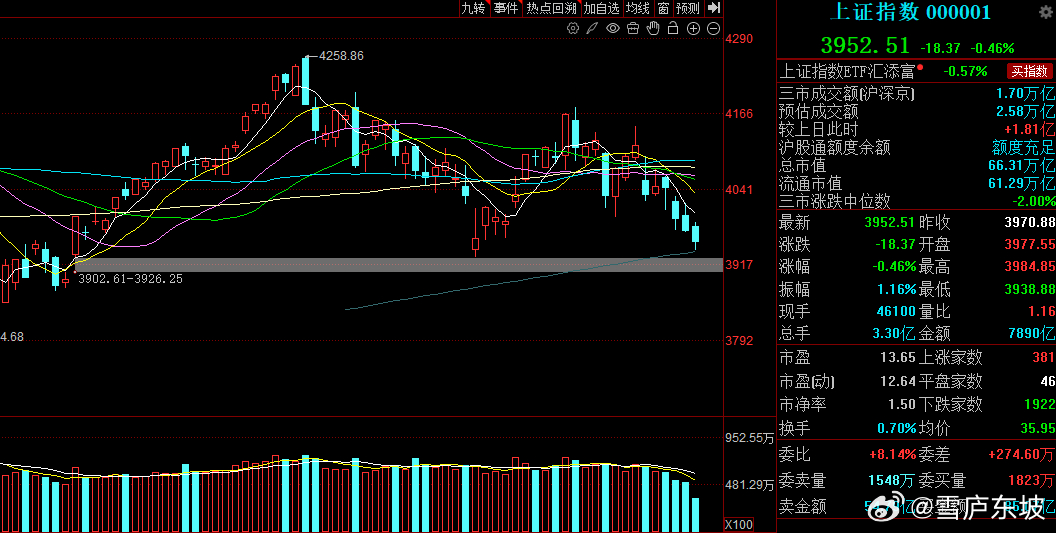
Task: Click the 市净率 value 1.50
Action: 902,404
